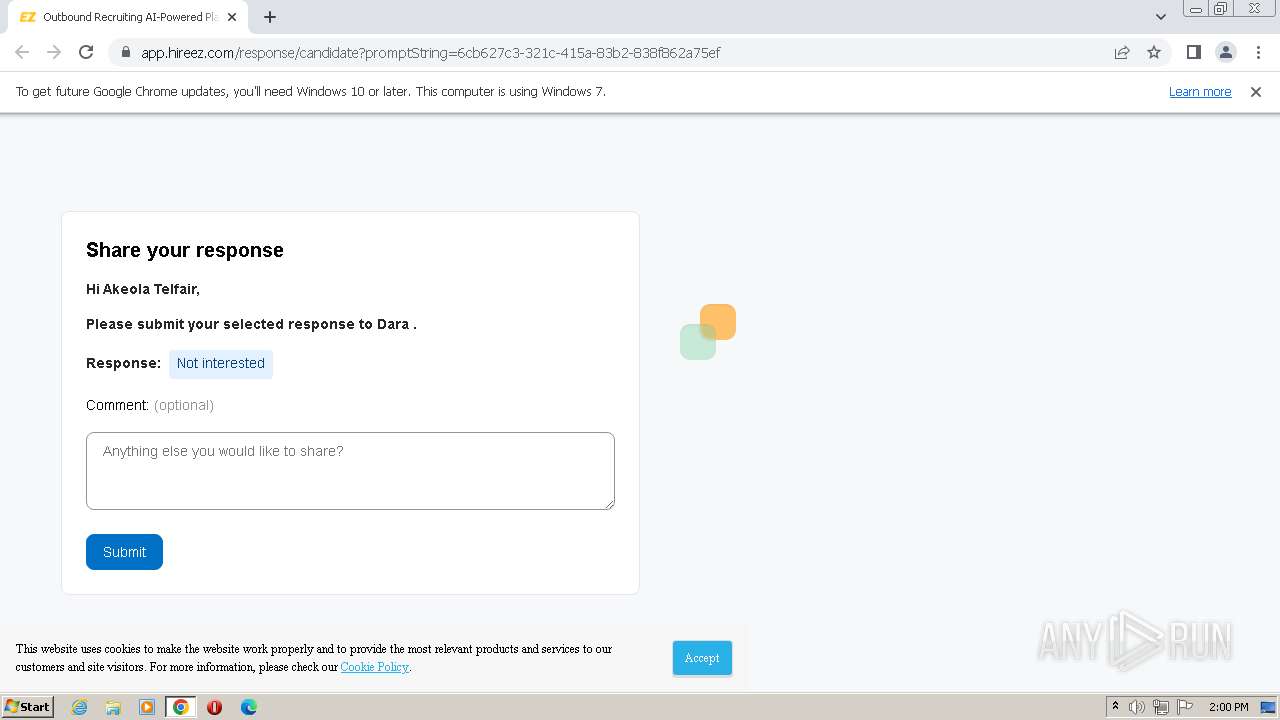Share this page using the share icon
The height and width of the screenshot is (720, 1280).
(x=1122, y=52)
